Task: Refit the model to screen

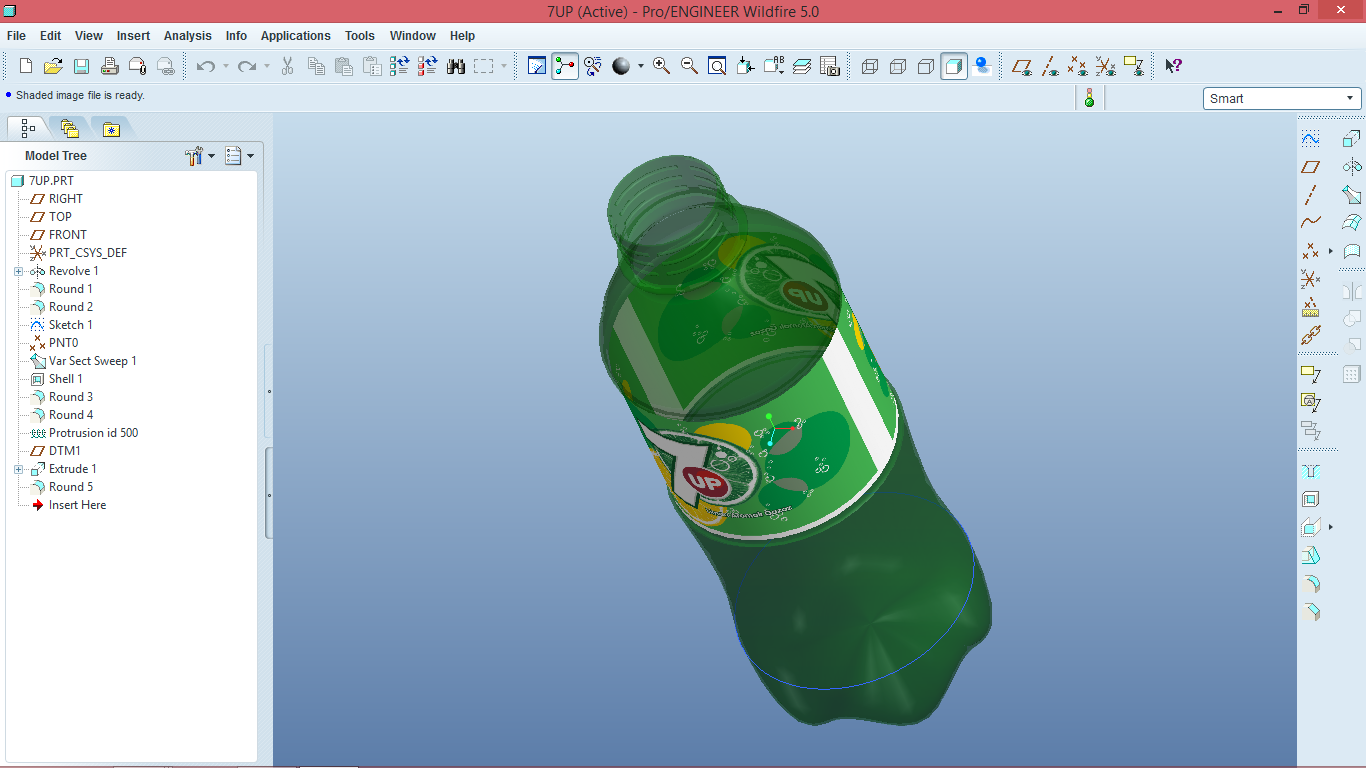Action: [717, 66]
